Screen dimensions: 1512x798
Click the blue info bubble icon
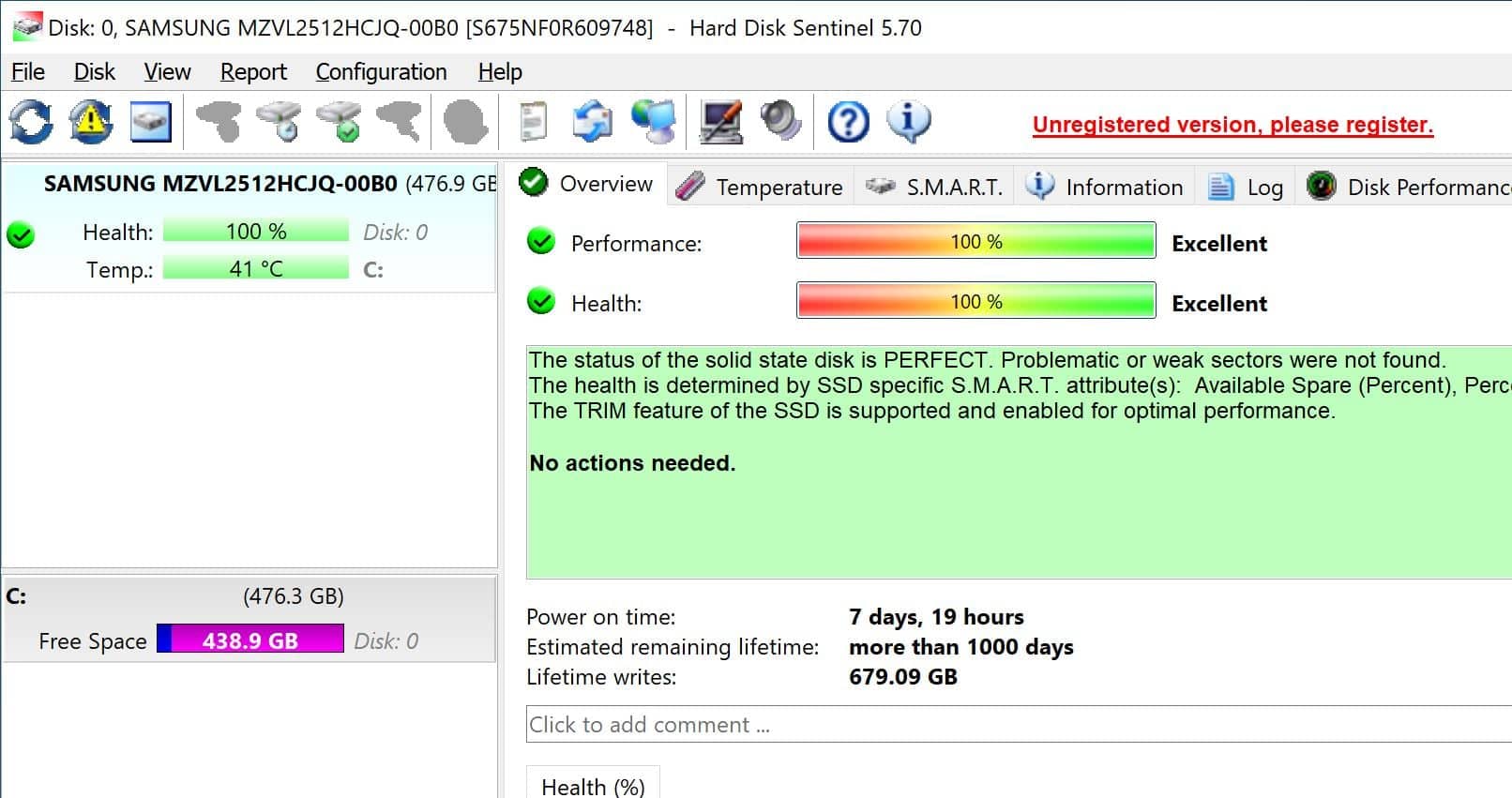908,122
